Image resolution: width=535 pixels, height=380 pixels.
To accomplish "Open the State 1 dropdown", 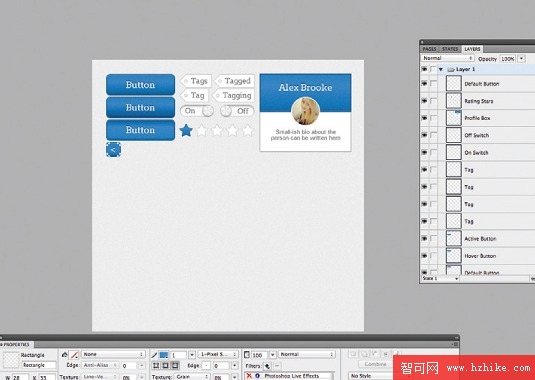I will pyautogui.click(x=440, y=279).
